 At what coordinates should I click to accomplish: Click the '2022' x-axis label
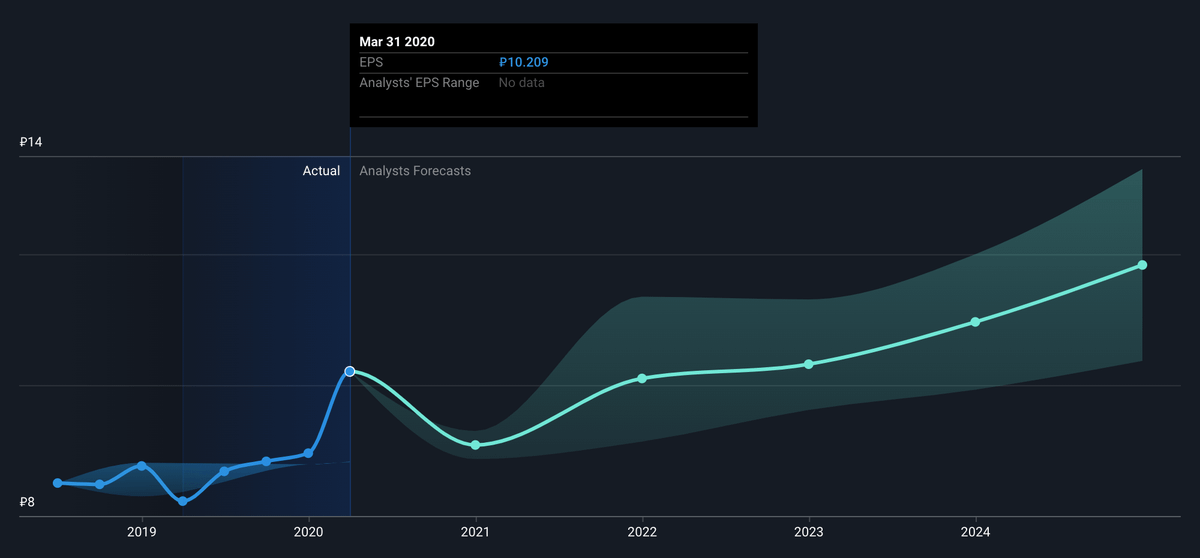(x=642, y=531)
